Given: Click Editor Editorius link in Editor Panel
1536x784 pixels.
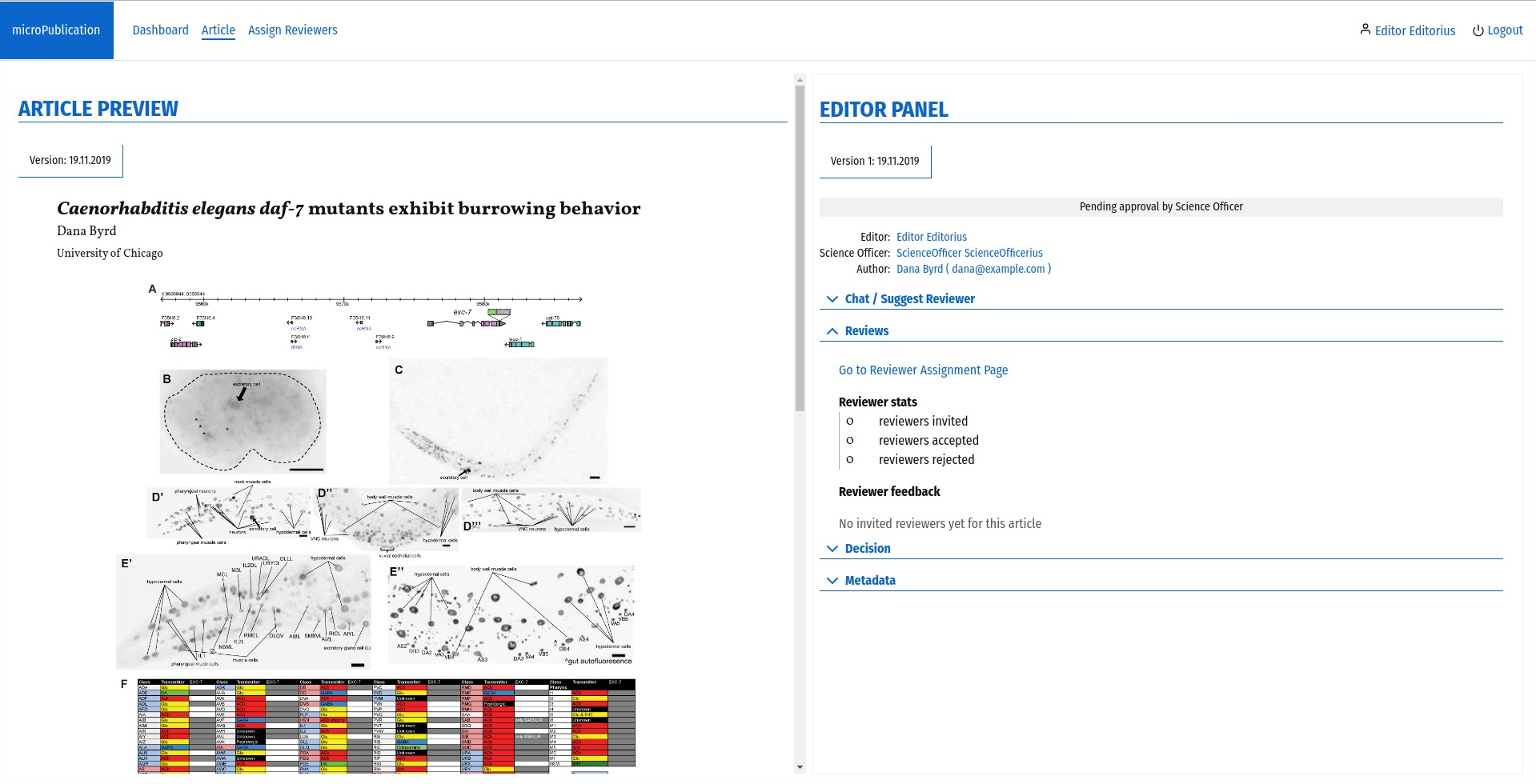Looking at the screenshot, I should 931,238.
